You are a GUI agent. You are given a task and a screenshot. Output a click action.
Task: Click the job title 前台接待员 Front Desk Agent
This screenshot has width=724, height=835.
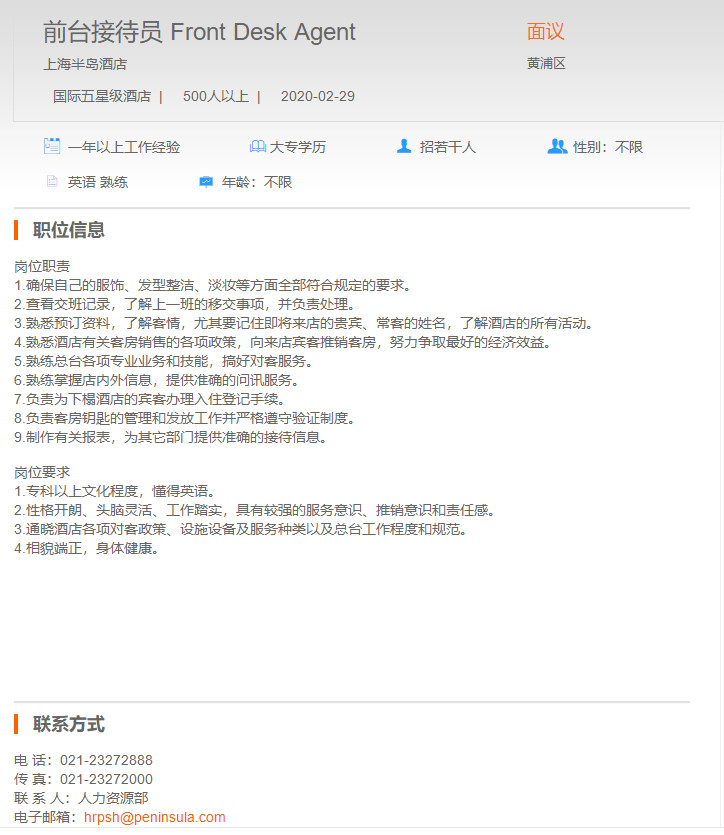tap(199, 32)
